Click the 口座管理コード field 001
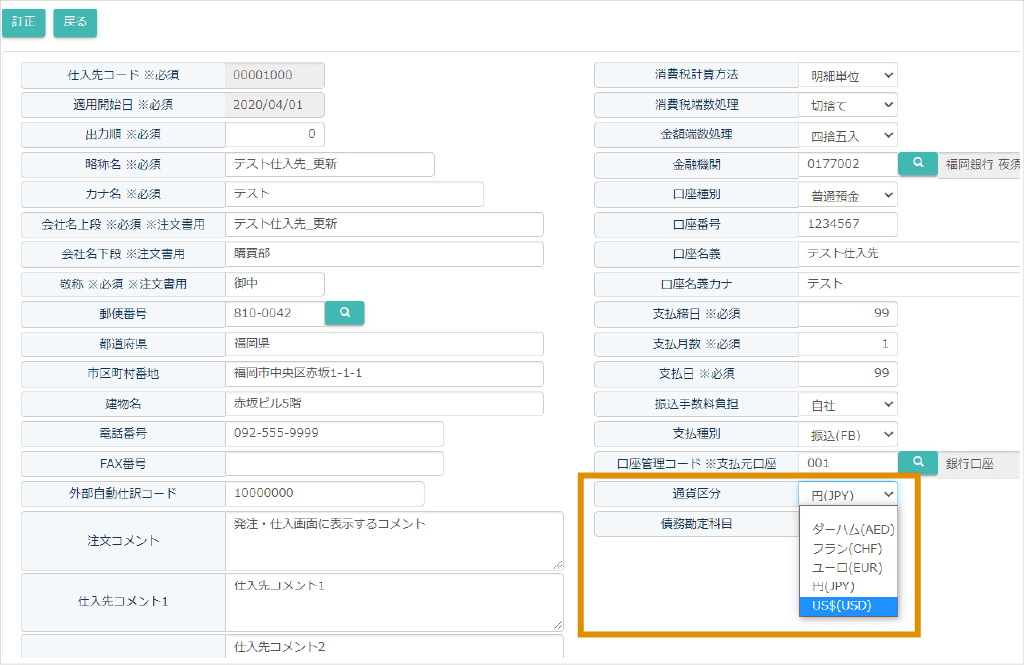Screen dimensions: 1024x665 click(848, 463)
